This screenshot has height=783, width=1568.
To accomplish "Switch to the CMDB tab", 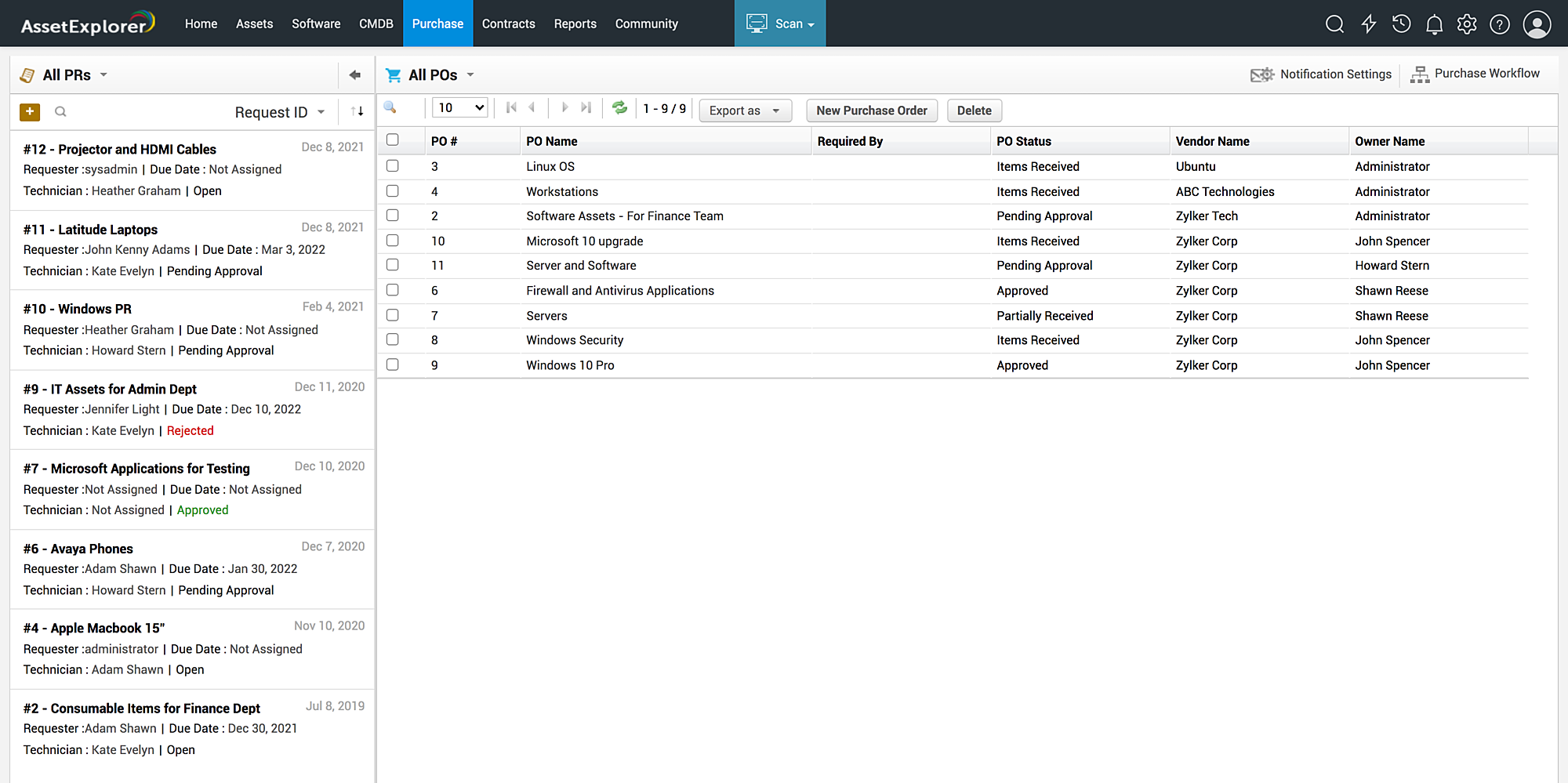I will (376, 24).
